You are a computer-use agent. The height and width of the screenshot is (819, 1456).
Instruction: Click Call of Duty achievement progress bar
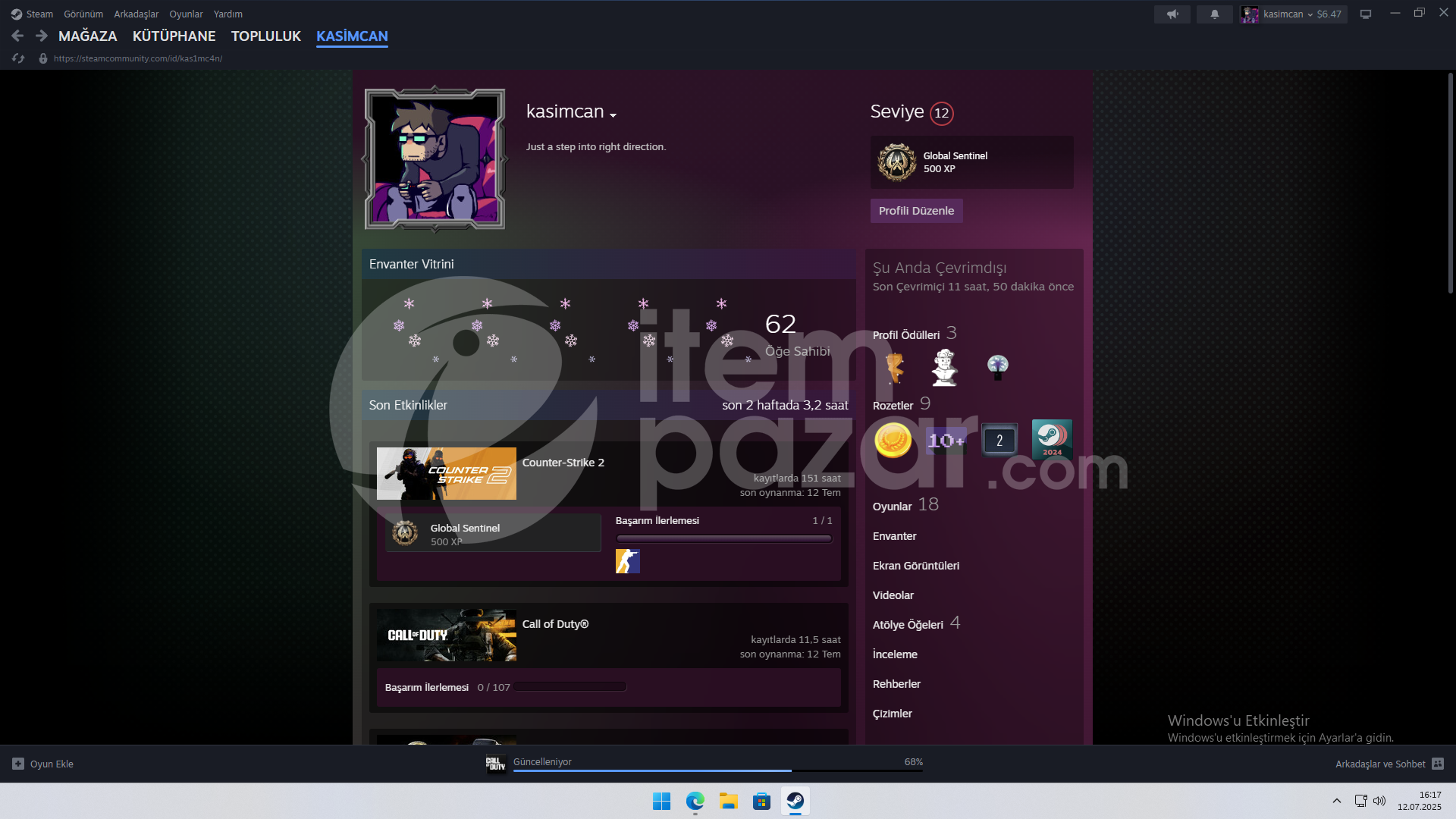click(570, 687)
